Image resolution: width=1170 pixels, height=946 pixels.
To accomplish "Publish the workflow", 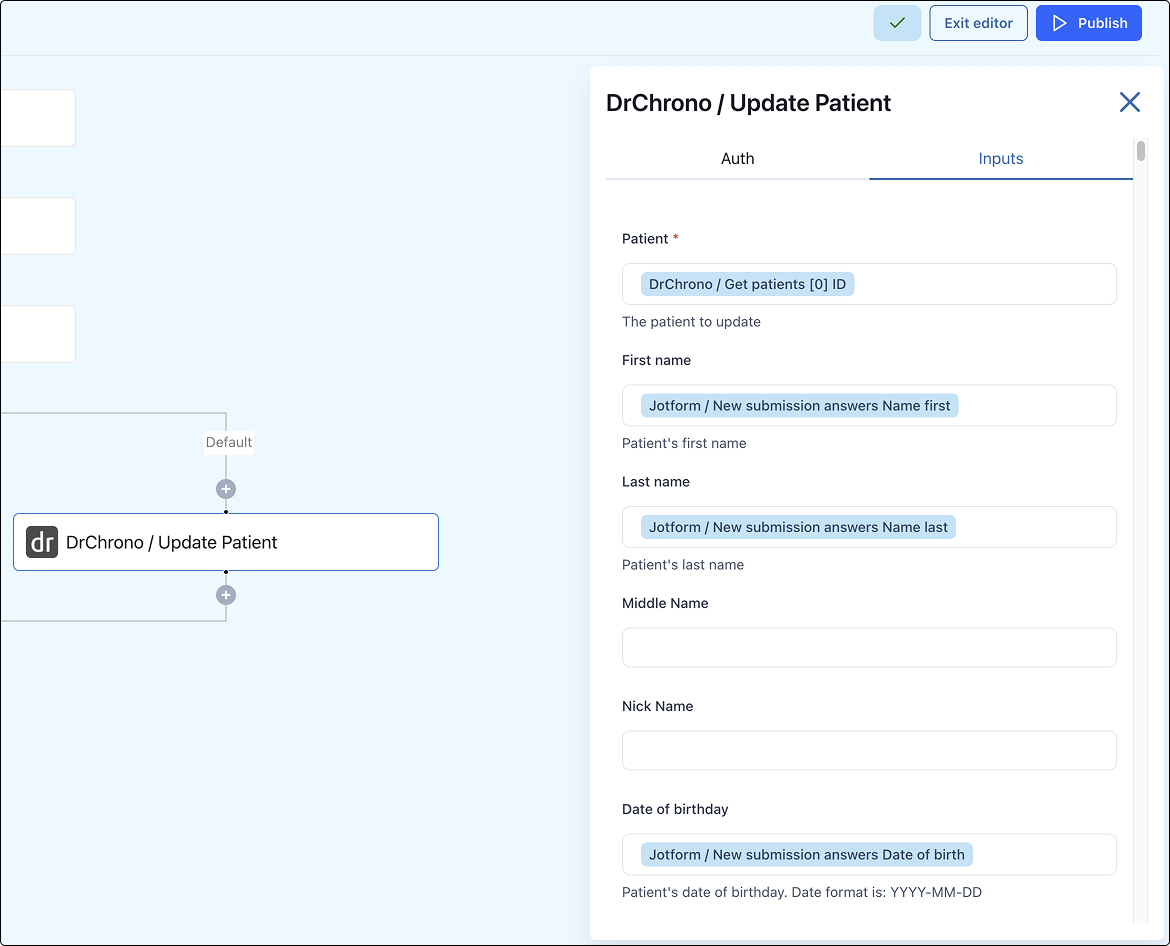I will (x=1089, y=23).
